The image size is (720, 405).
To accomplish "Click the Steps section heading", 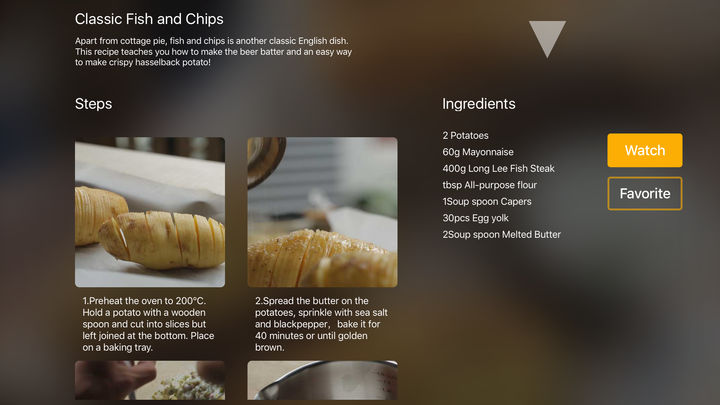I will [x=94, y=104].
